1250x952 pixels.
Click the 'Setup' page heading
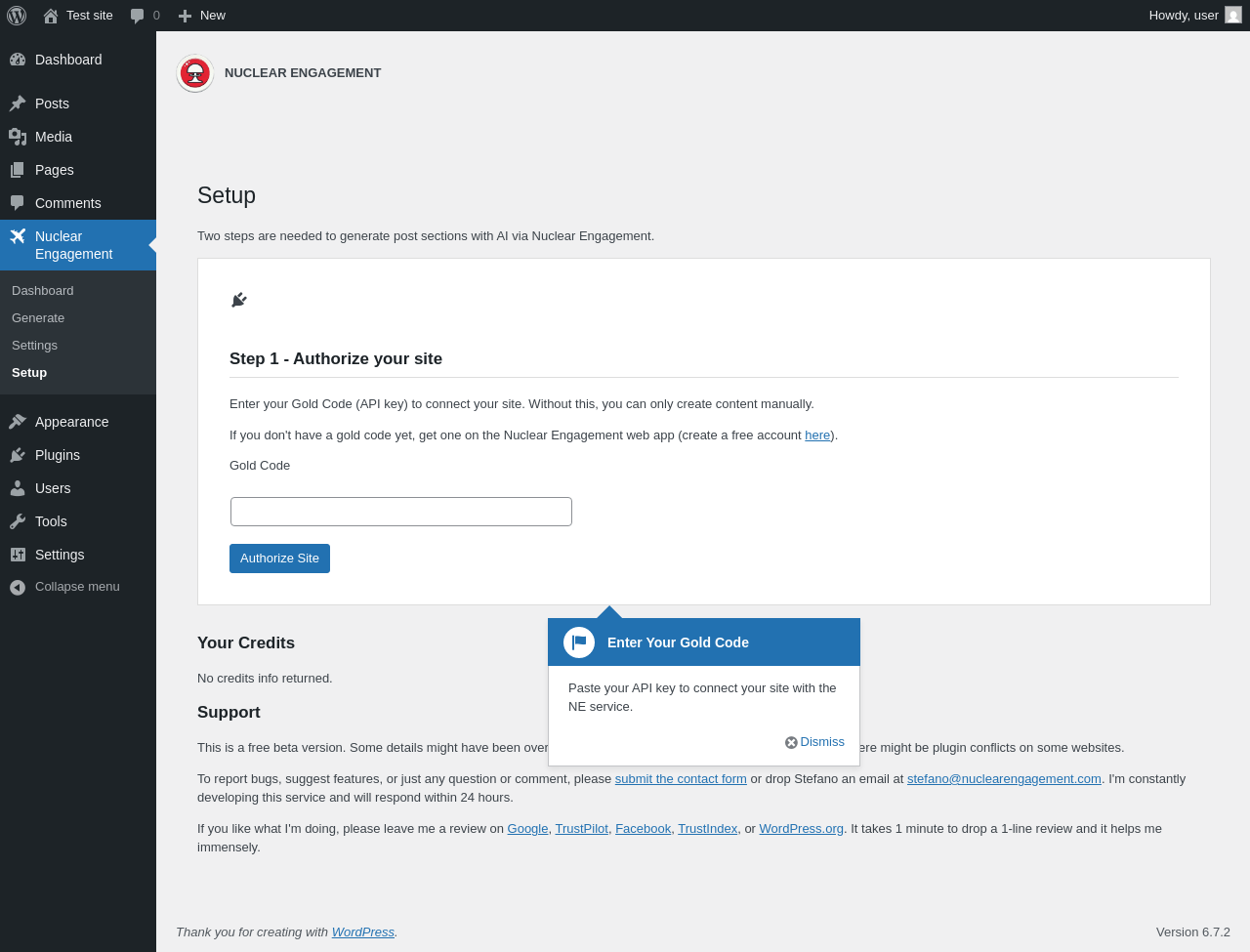coord(227,195)
